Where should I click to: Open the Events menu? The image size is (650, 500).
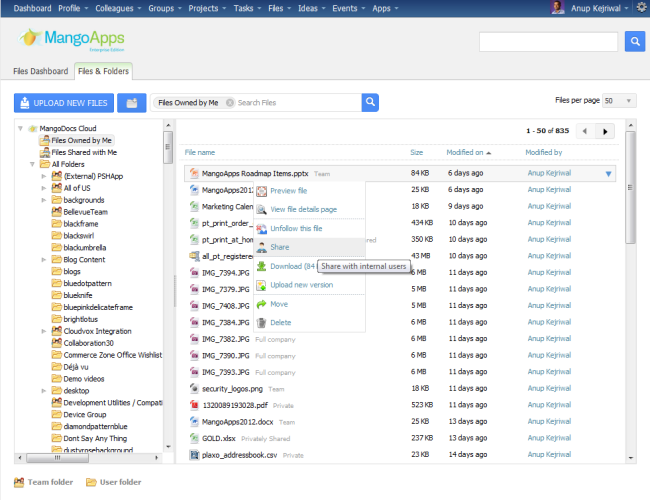[348, 8]
